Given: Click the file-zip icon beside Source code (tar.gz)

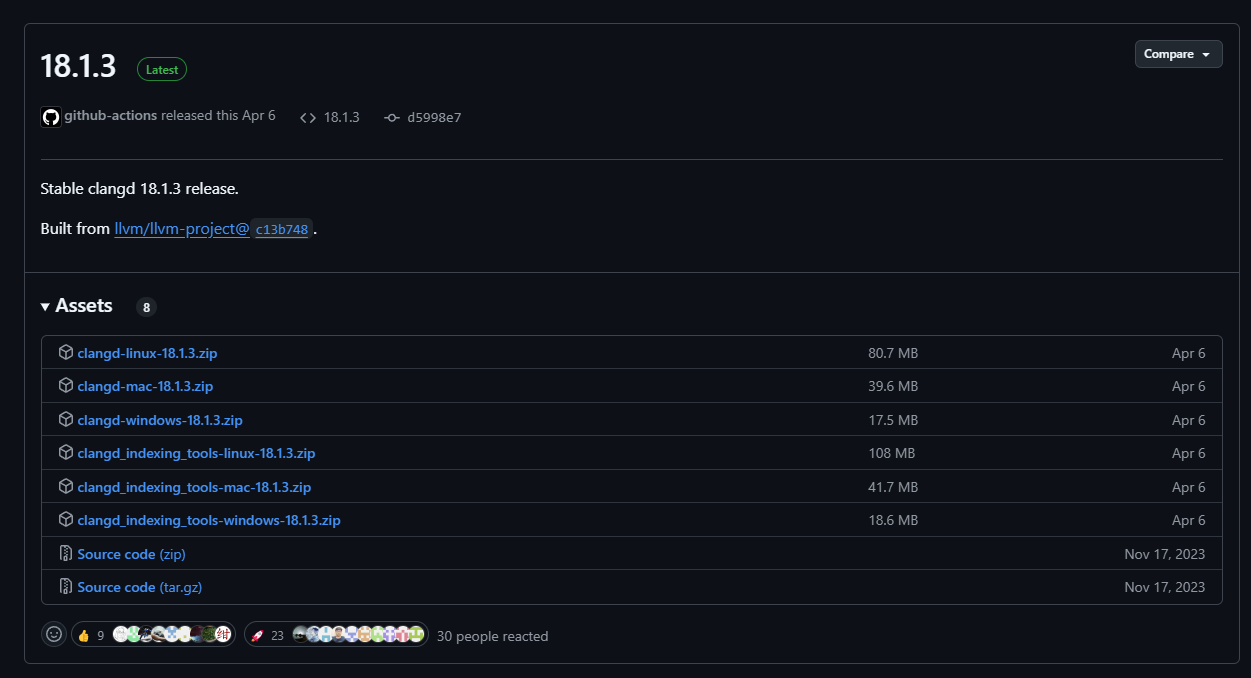Looking at the screenshot, I should [x=66, y=587].
